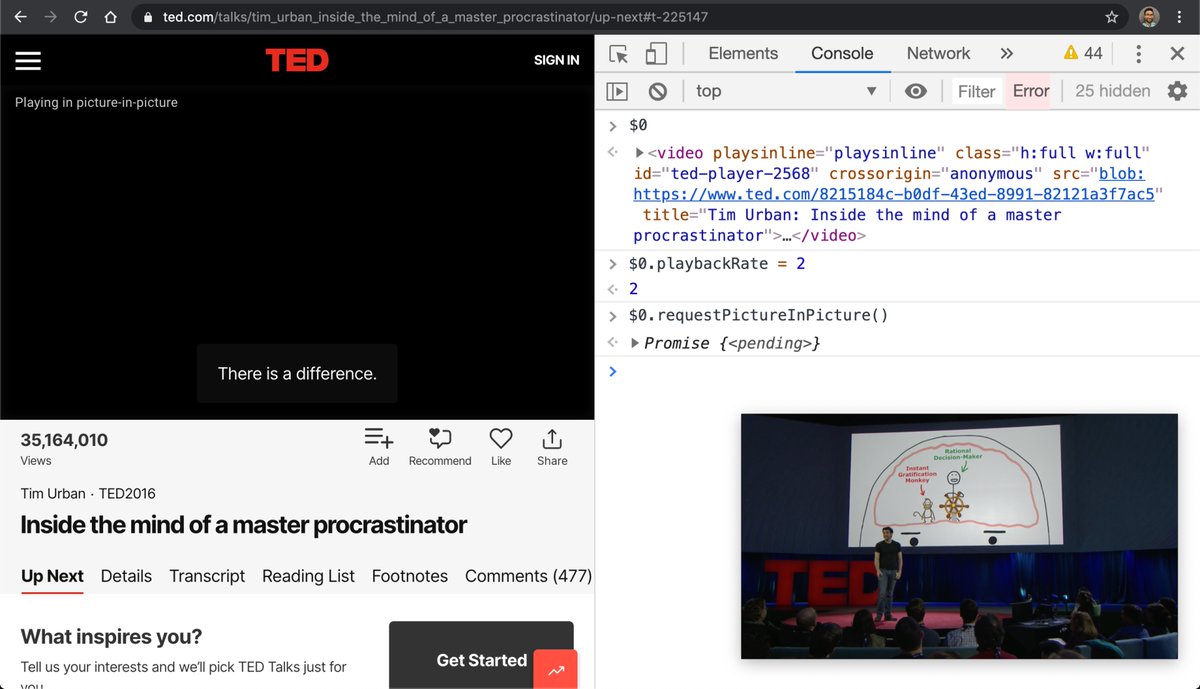Click the red trending arrow icon
This screenshot has height=689, width=1200.
[x=556, y=669]
